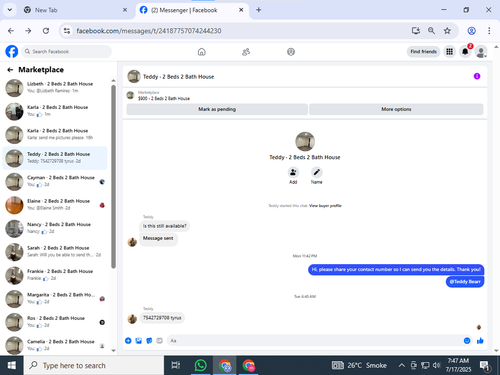Click the Find friends button

pyautogui.click(x=423, y=52)
